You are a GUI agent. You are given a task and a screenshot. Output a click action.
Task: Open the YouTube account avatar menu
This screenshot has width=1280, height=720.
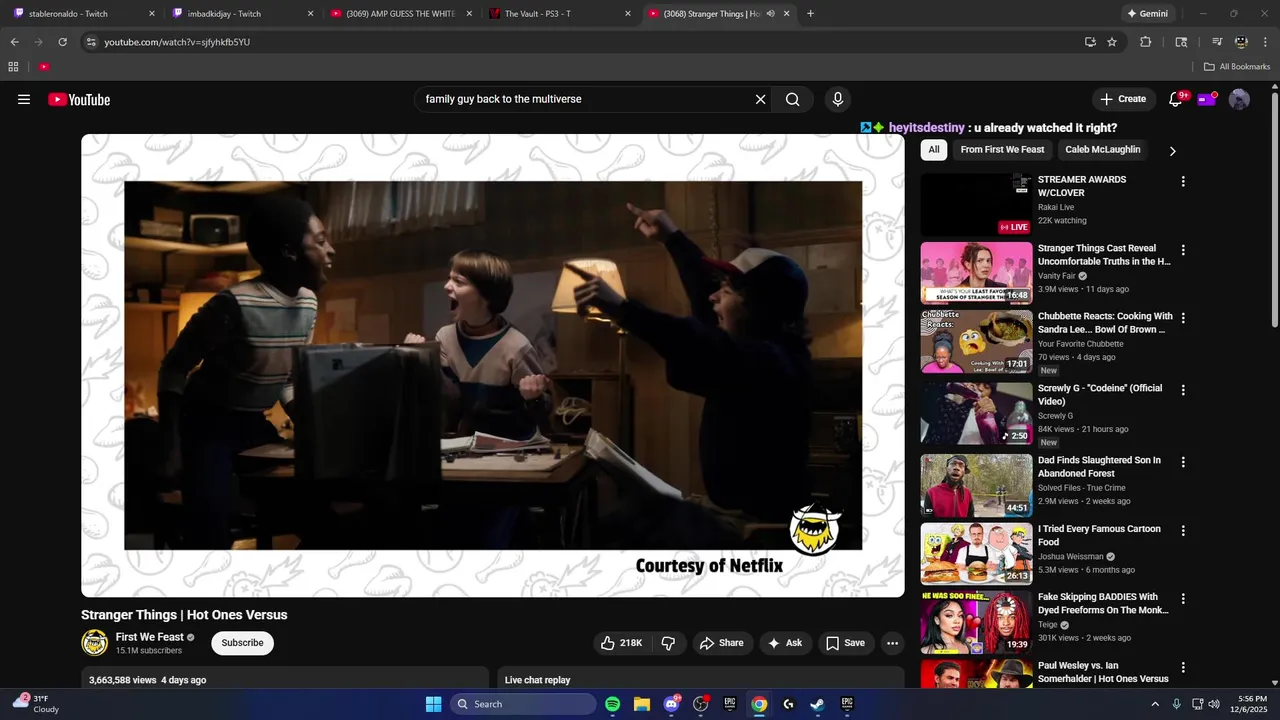pos(1239,99)
